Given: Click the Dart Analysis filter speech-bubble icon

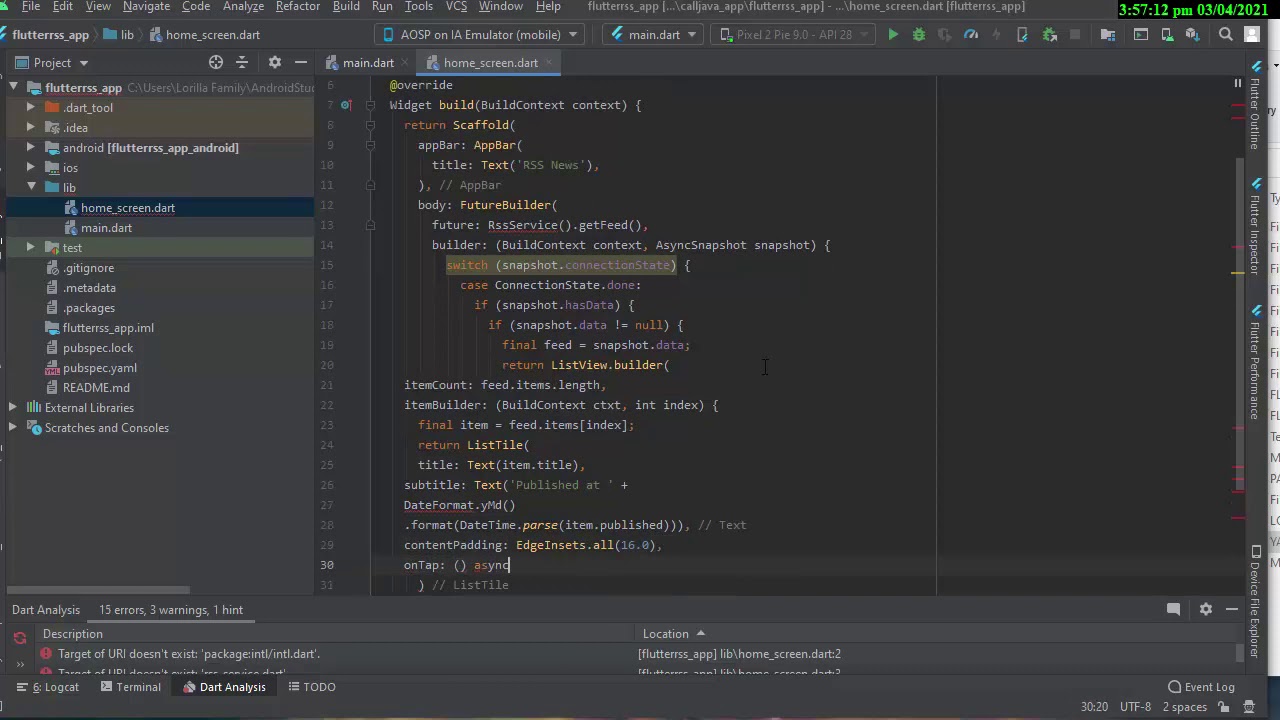Looking at the screenshot, I should pyautogui.click(x=1173, y=609).
